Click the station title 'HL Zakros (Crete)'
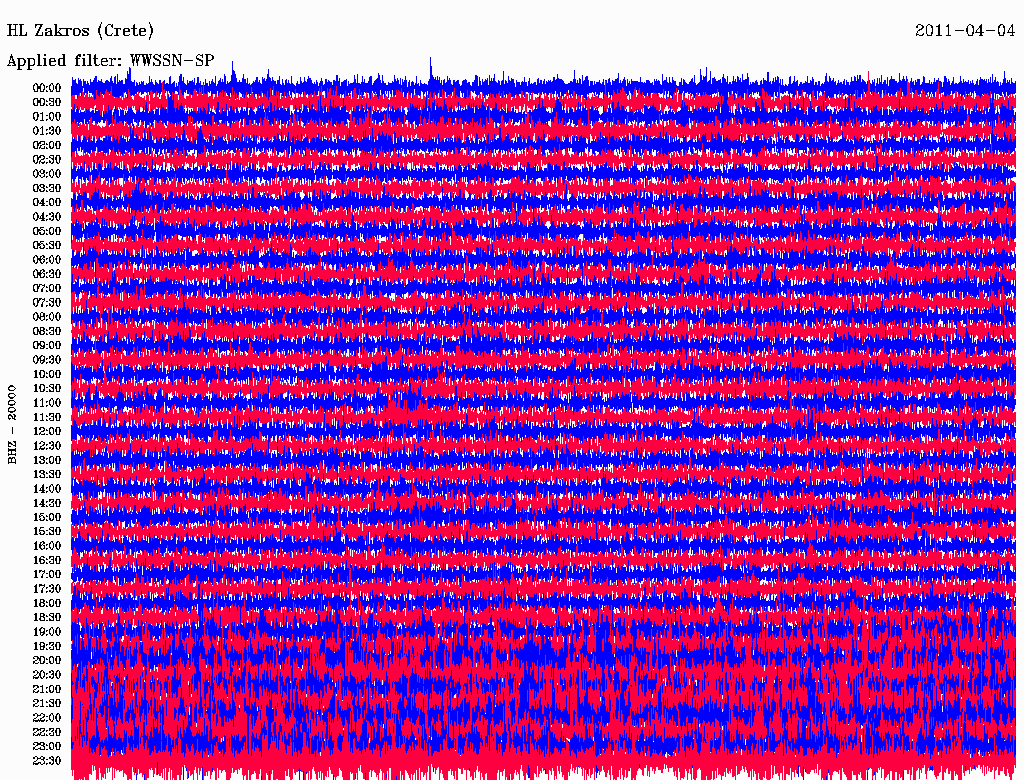 click(x=80, y=31)
